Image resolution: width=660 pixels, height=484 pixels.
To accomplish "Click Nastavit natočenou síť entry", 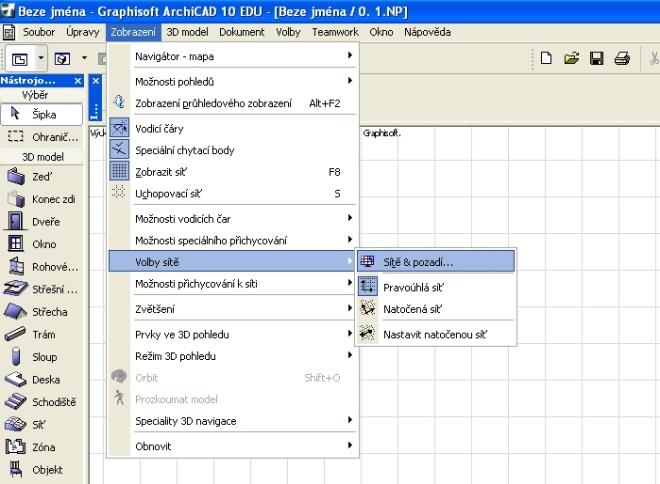I will [x=436, y=335].
